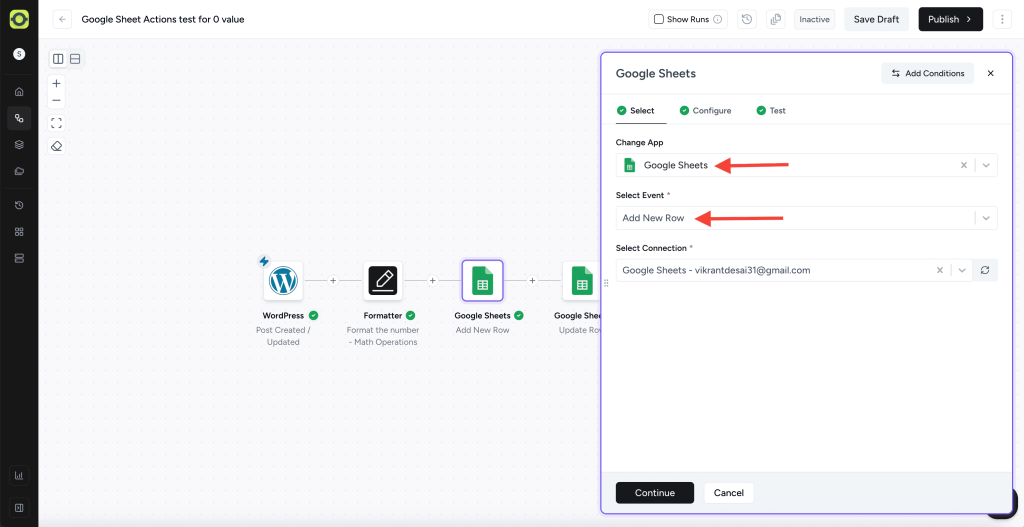
Task: Zoom in on canvas with plus icon
Action: pos(57,84)
